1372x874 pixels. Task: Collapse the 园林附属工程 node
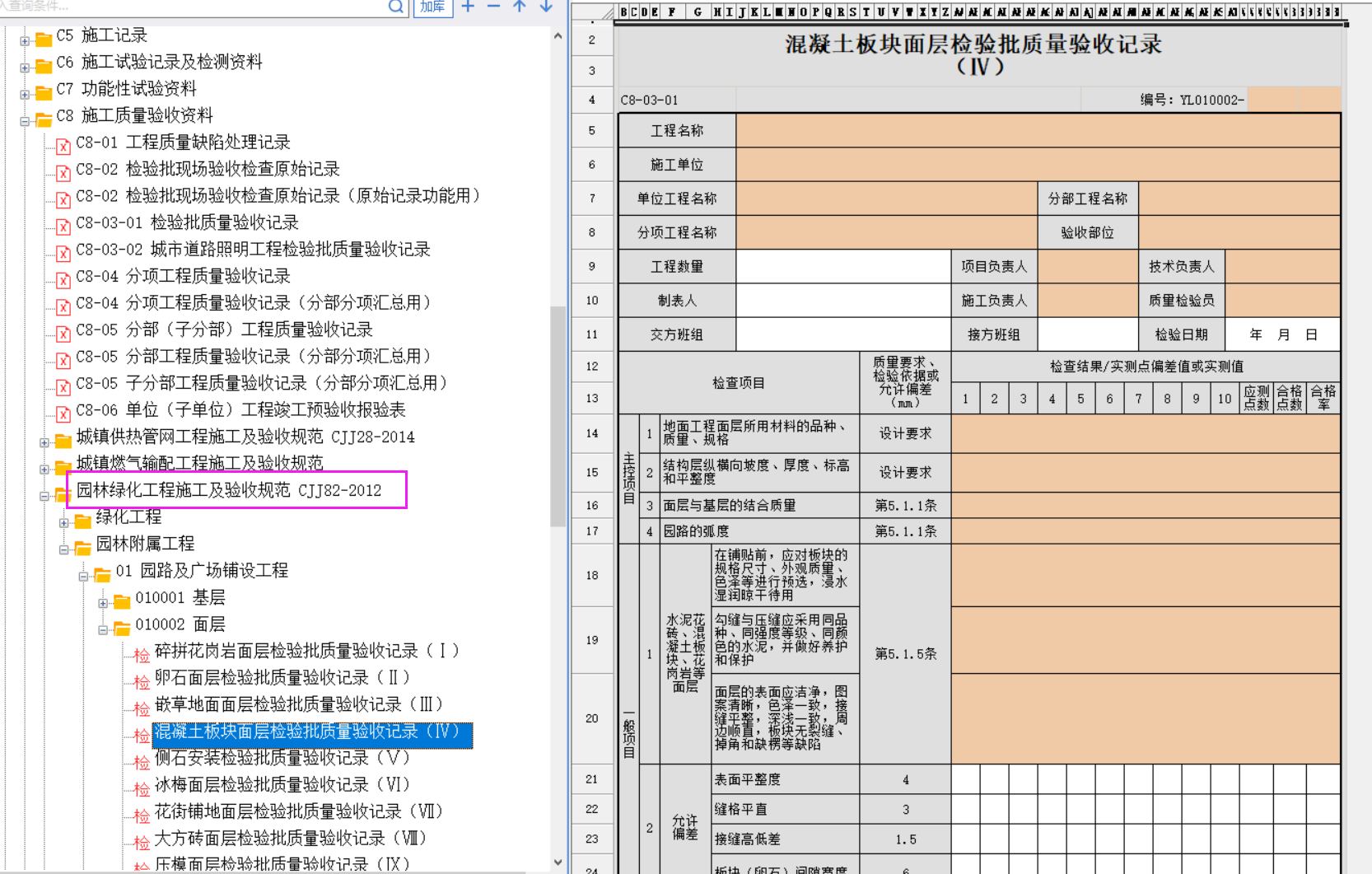coord(63,549)
